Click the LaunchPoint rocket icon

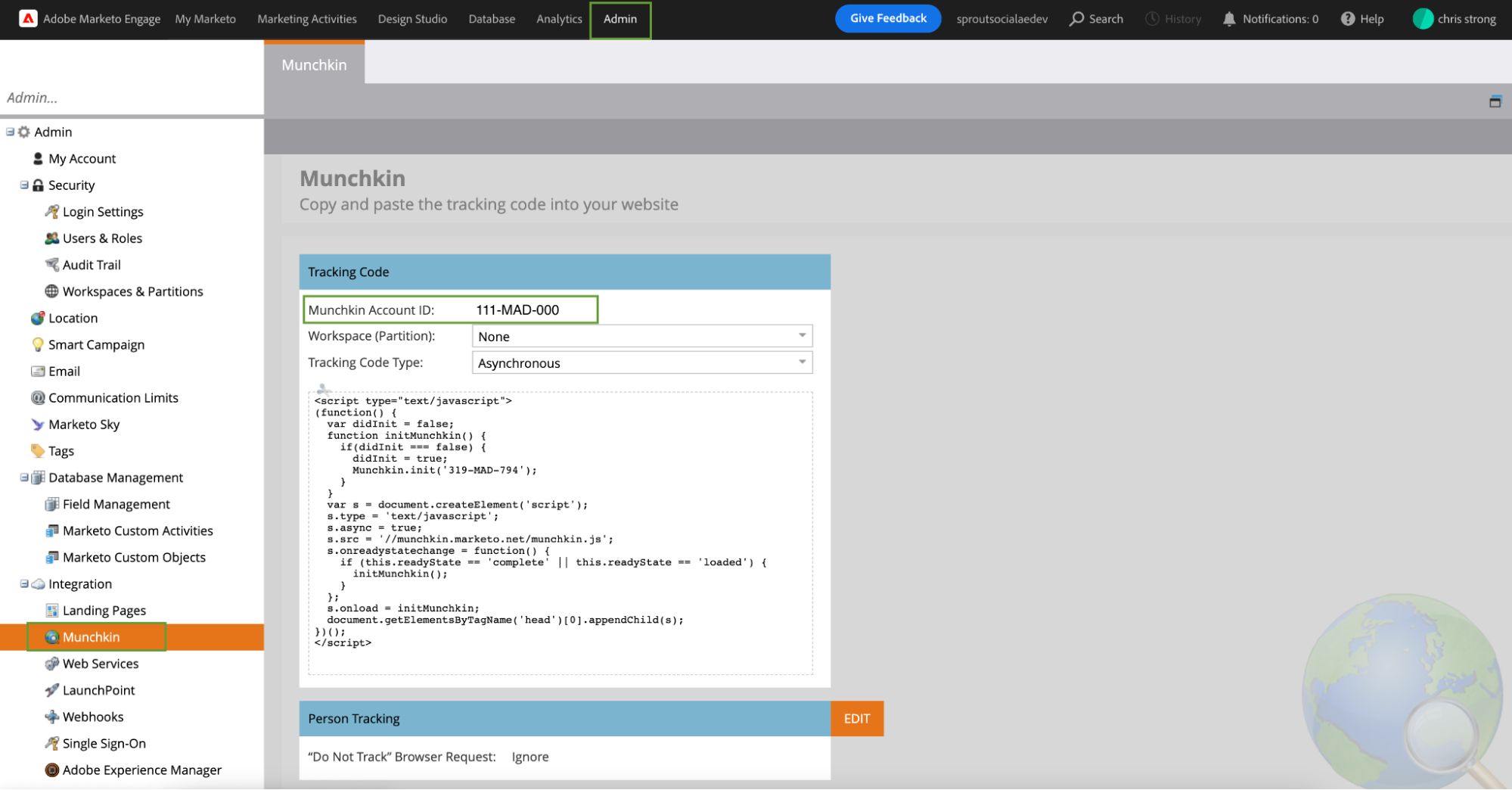coord(51,689)
